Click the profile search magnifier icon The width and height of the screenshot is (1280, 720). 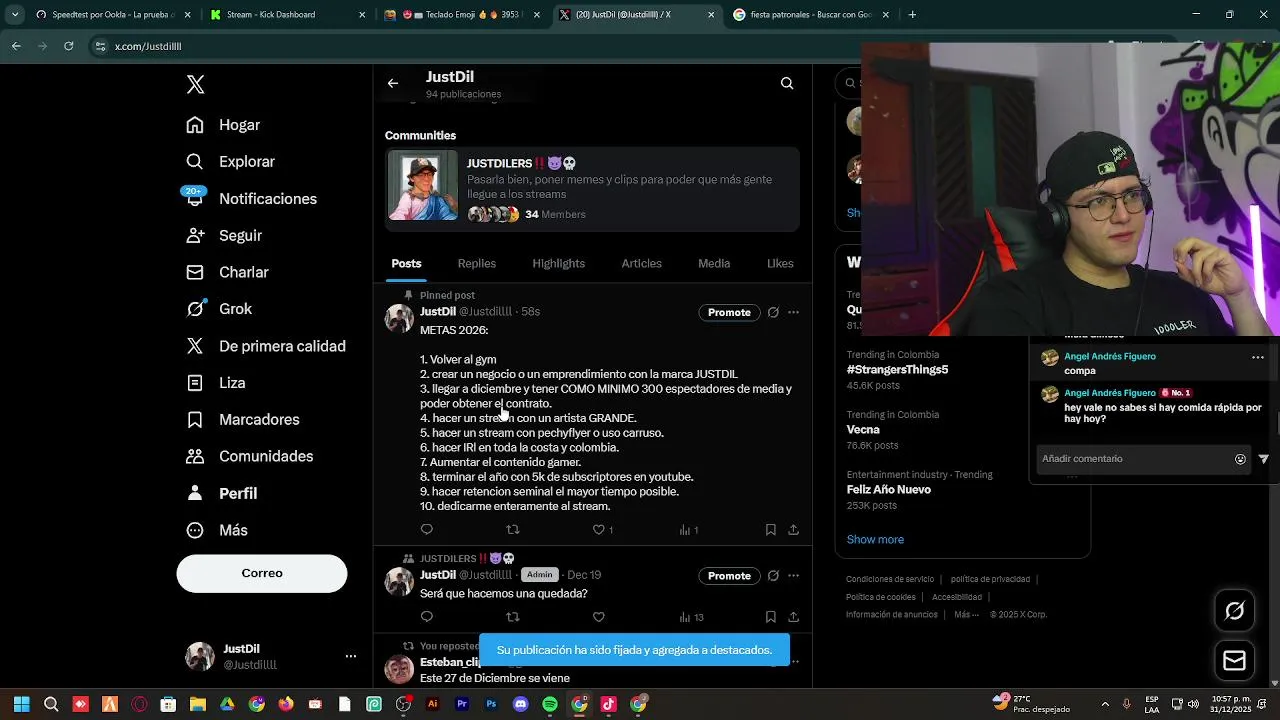[787, 84]
